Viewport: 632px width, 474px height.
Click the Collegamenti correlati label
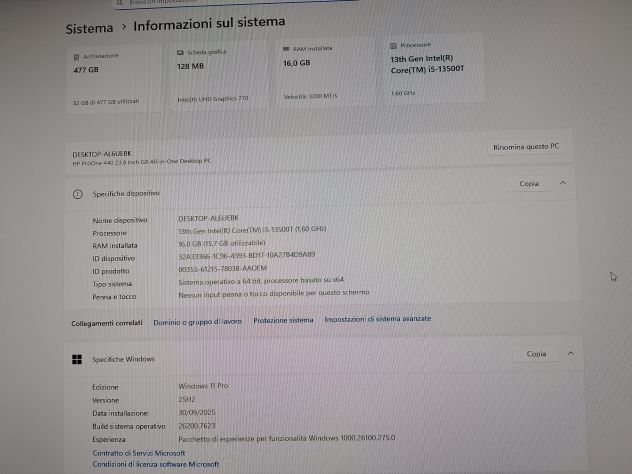107,323
